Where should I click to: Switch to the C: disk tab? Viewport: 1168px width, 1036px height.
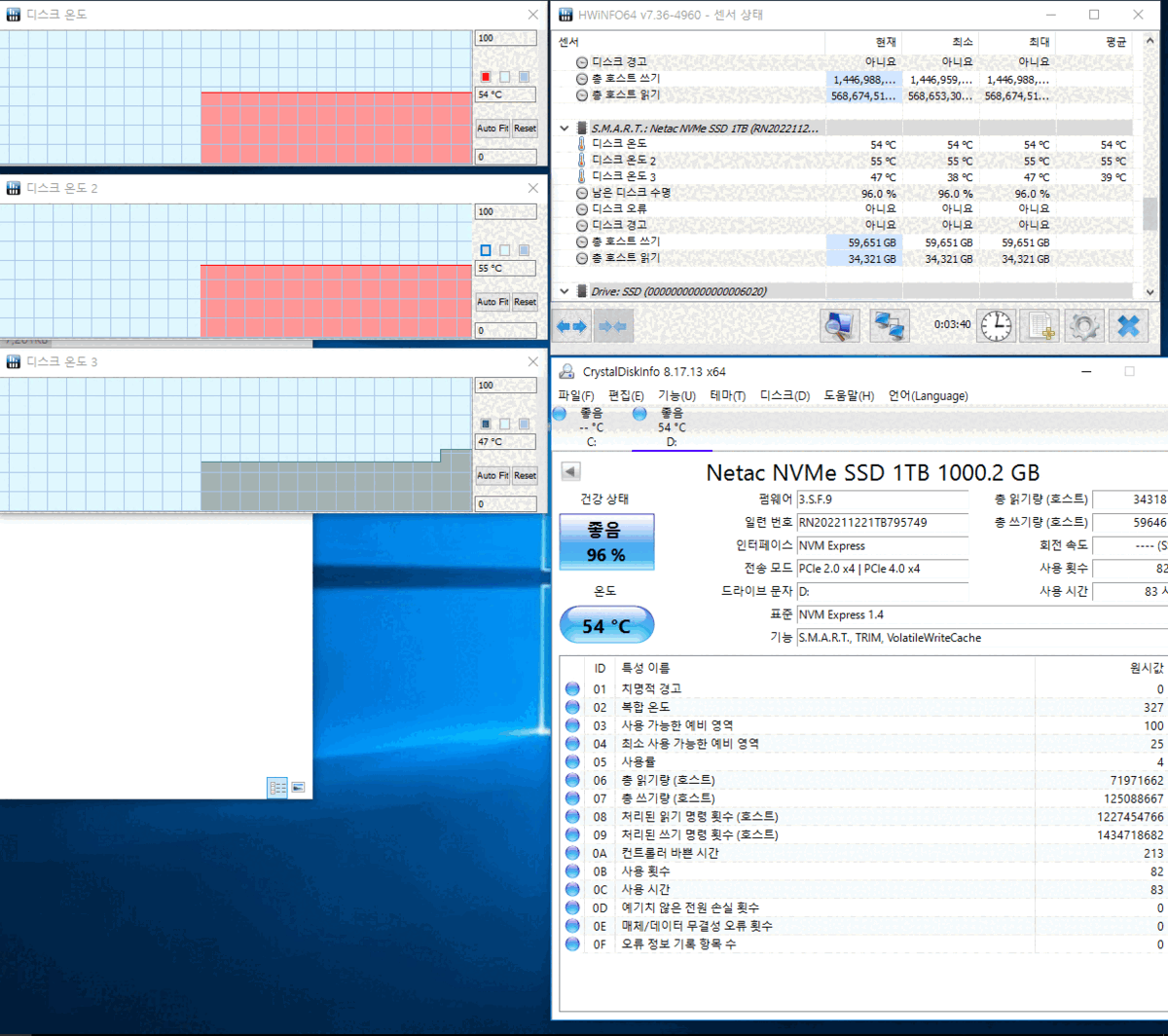tap(591, 427)
